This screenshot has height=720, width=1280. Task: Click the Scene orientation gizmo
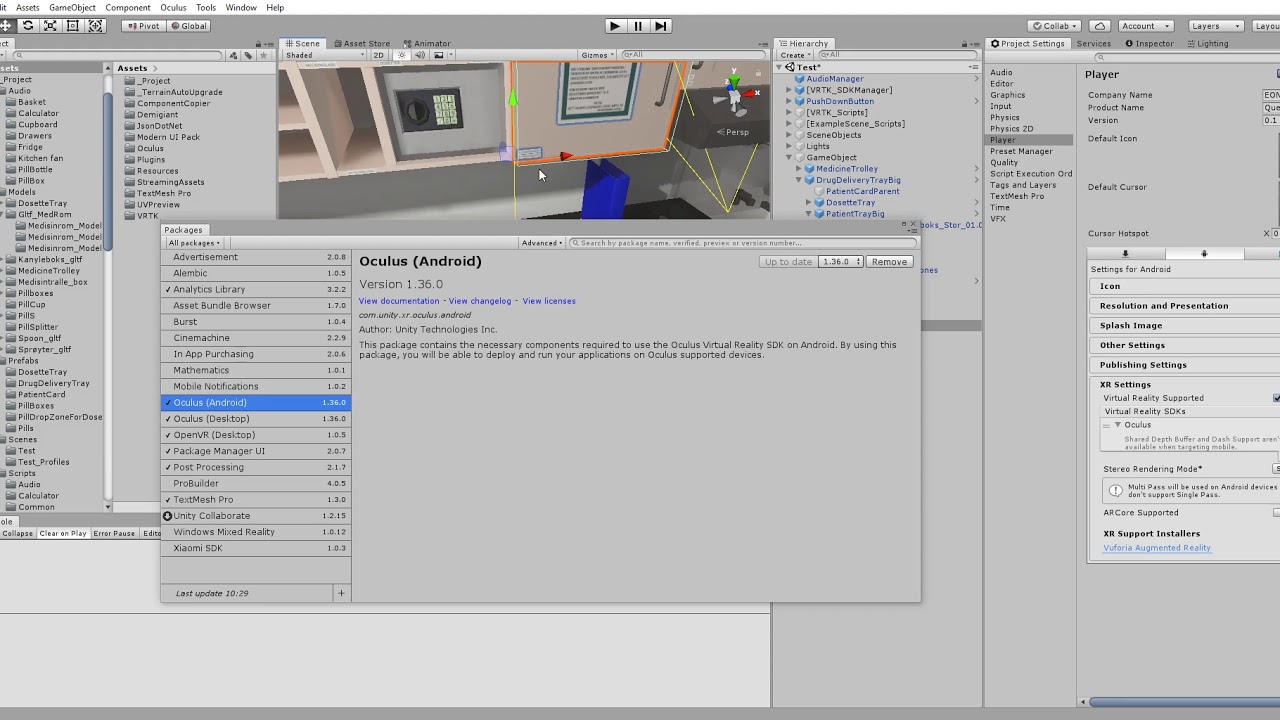tap(735, 92)
